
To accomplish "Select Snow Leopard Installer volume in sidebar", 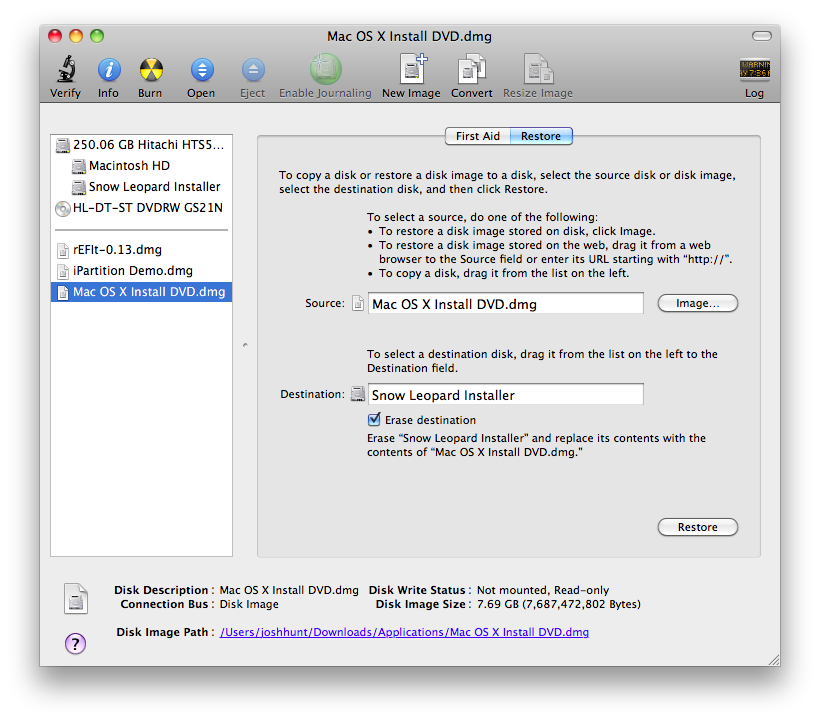I will 141,187.
